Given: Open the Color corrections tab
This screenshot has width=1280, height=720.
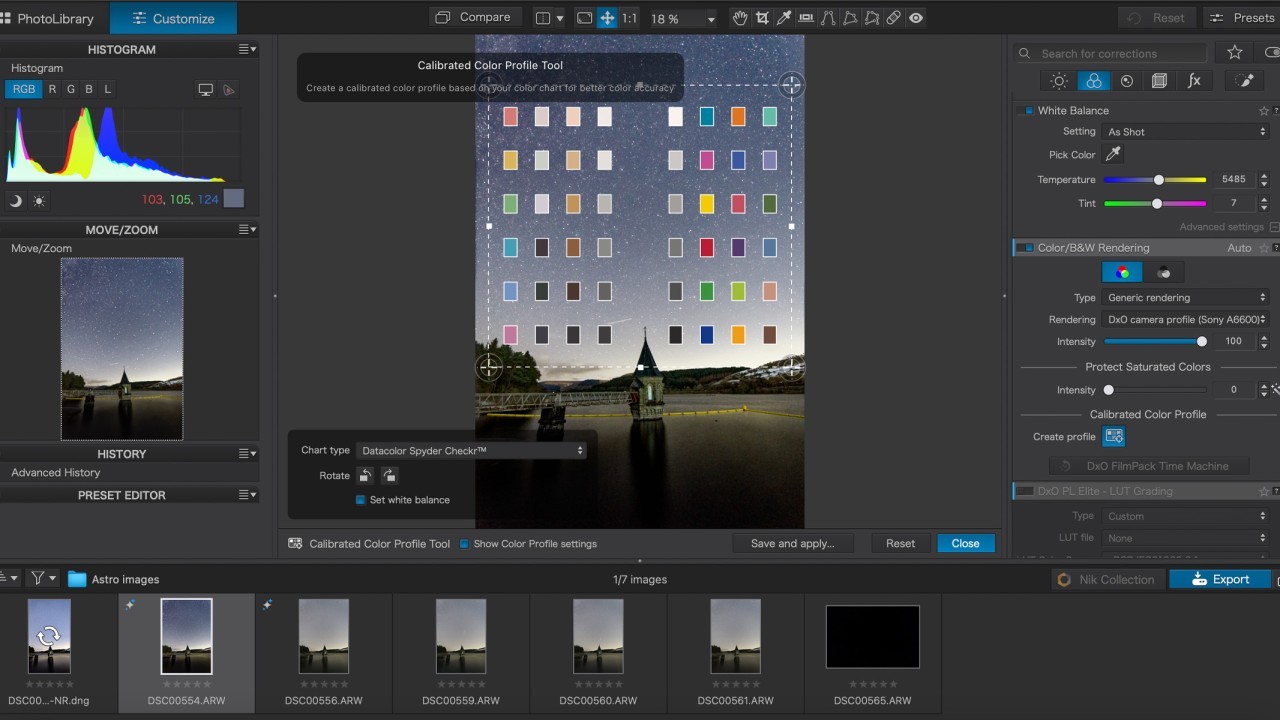Looking at the screenshot, I should pos(1093,81).
